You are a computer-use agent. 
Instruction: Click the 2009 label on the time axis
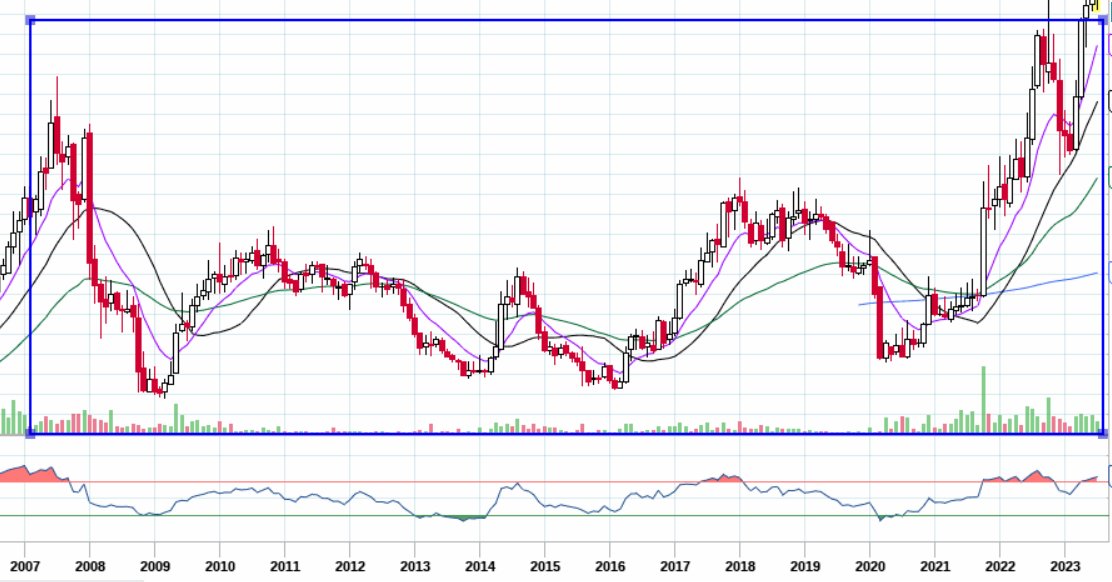pyautogui.click(x=155, y=566)
